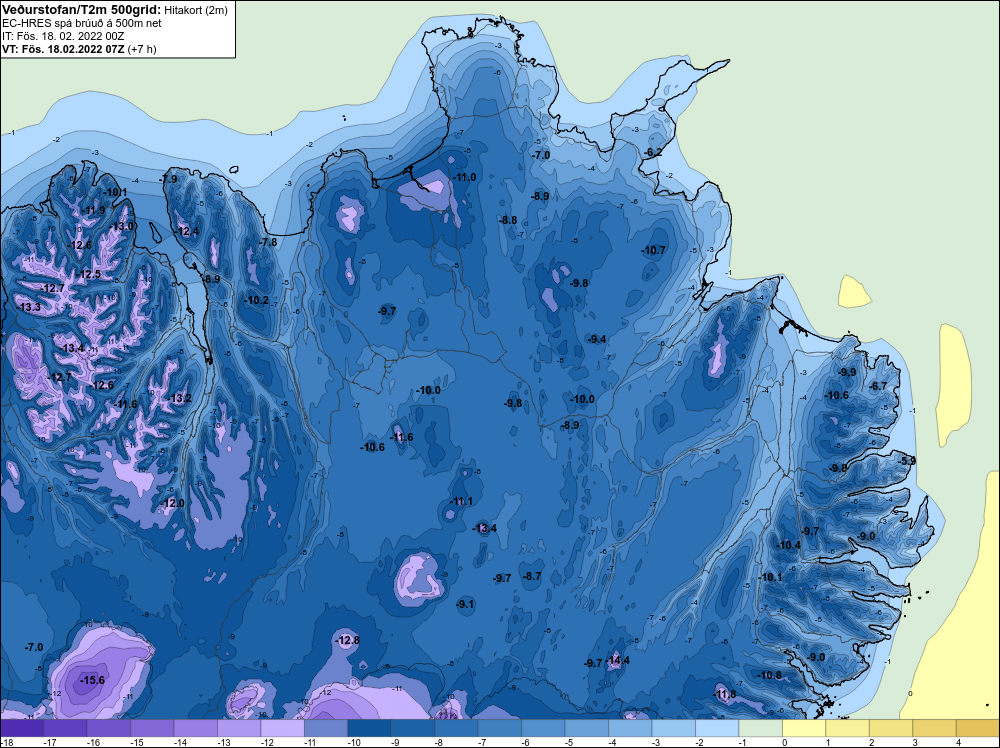
Task: Click legend color swatch labeled -12
Action: click(x=282, y=728)
